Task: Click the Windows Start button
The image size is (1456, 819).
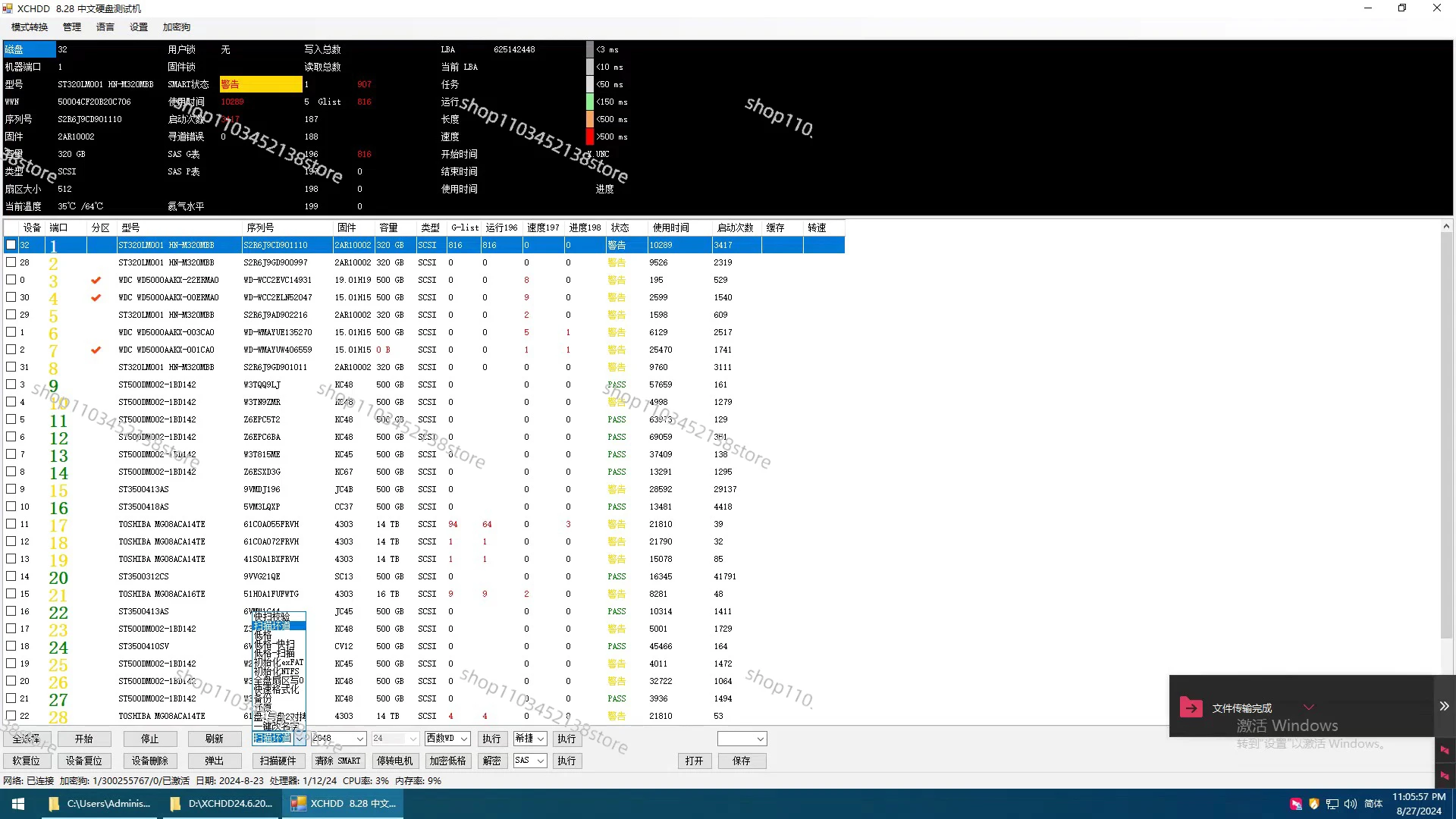Action: click(18, 804)
